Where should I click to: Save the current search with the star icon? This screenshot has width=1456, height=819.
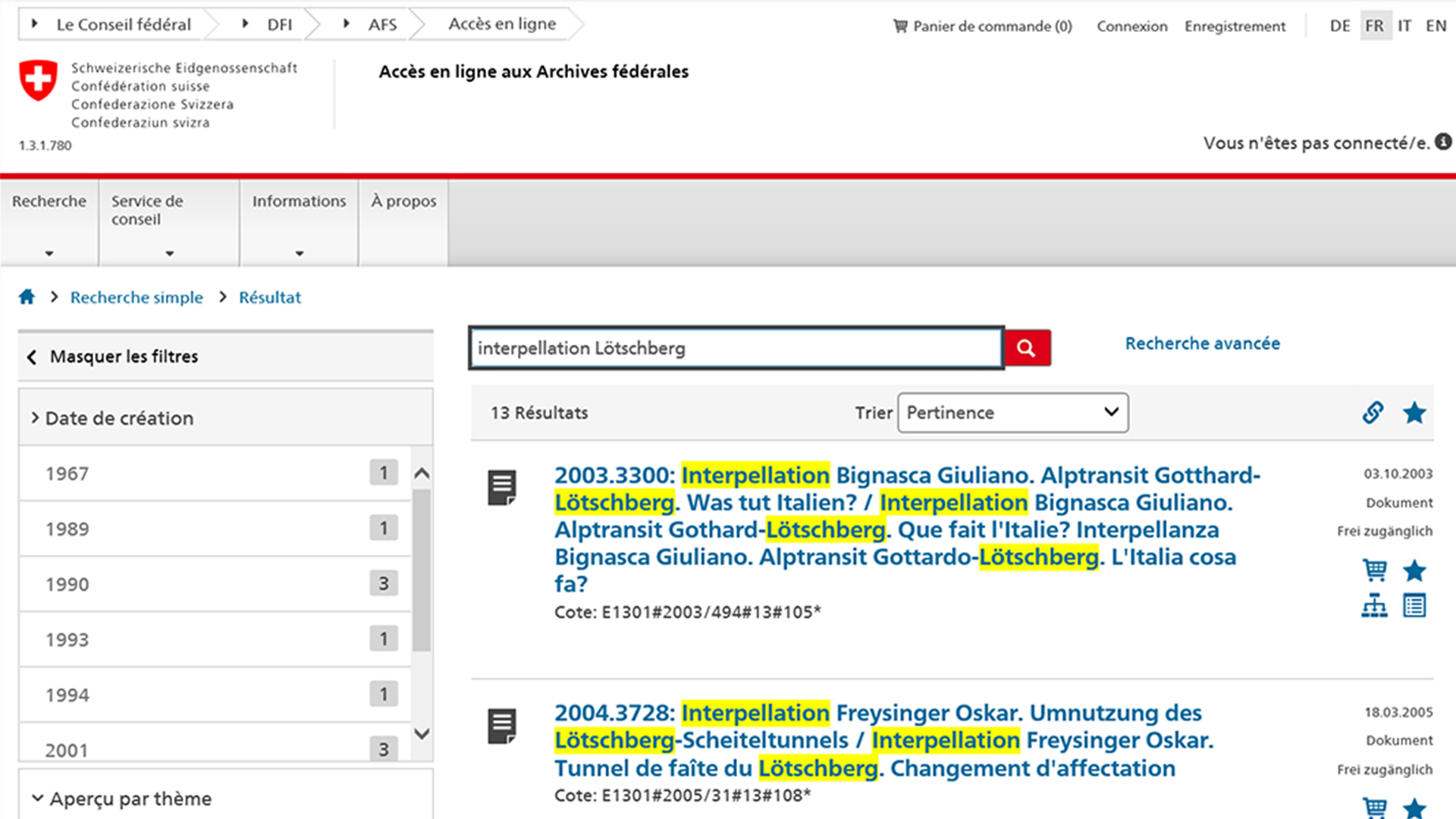(x=1414, y=413)
